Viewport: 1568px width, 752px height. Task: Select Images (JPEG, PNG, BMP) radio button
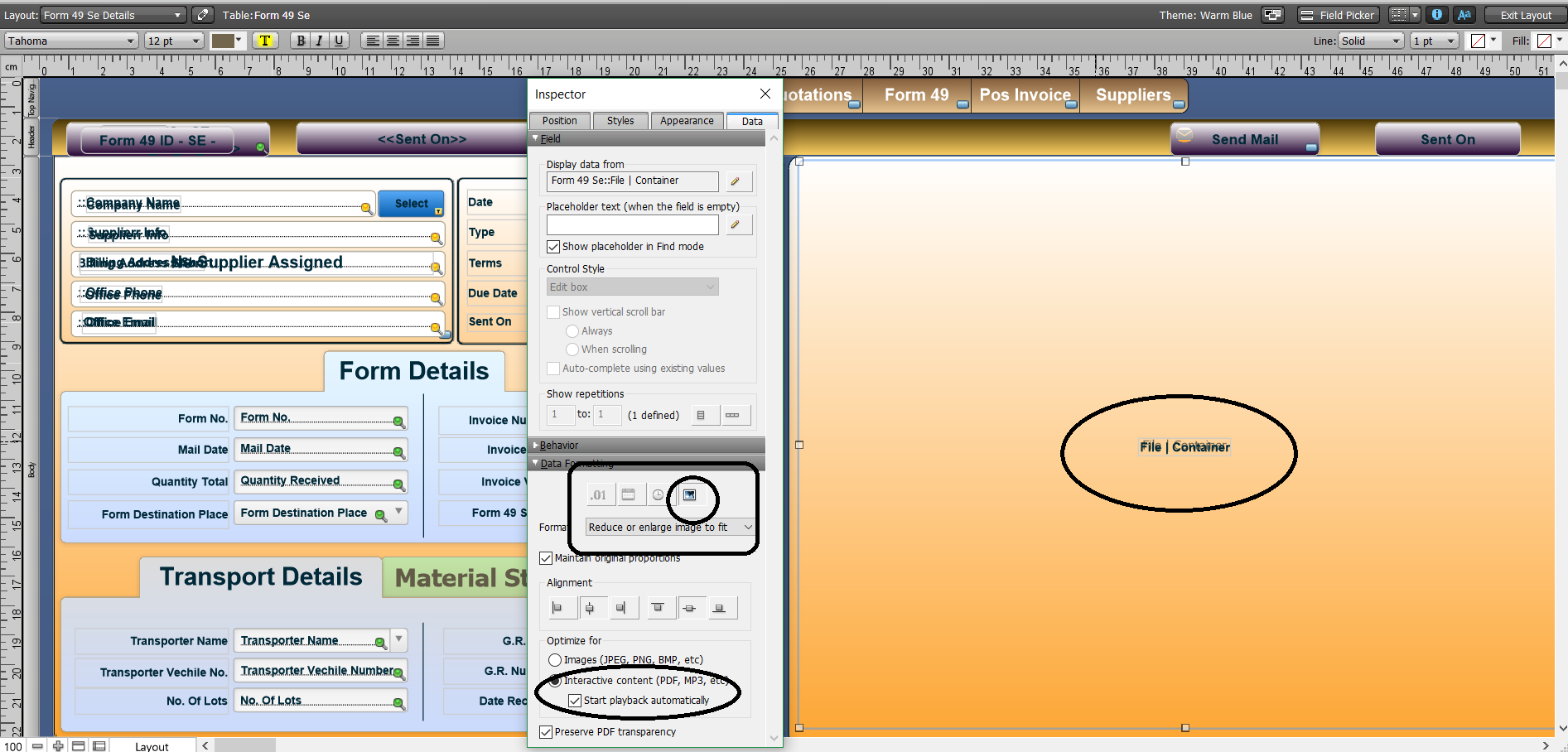point(555,660)
